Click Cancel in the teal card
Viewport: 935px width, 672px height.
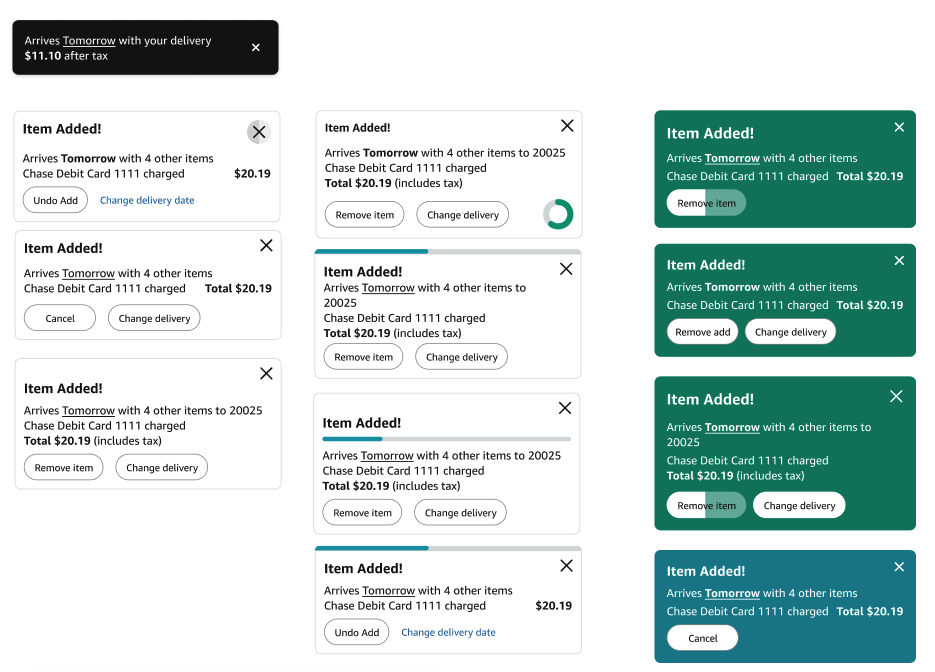coord(702,638)
